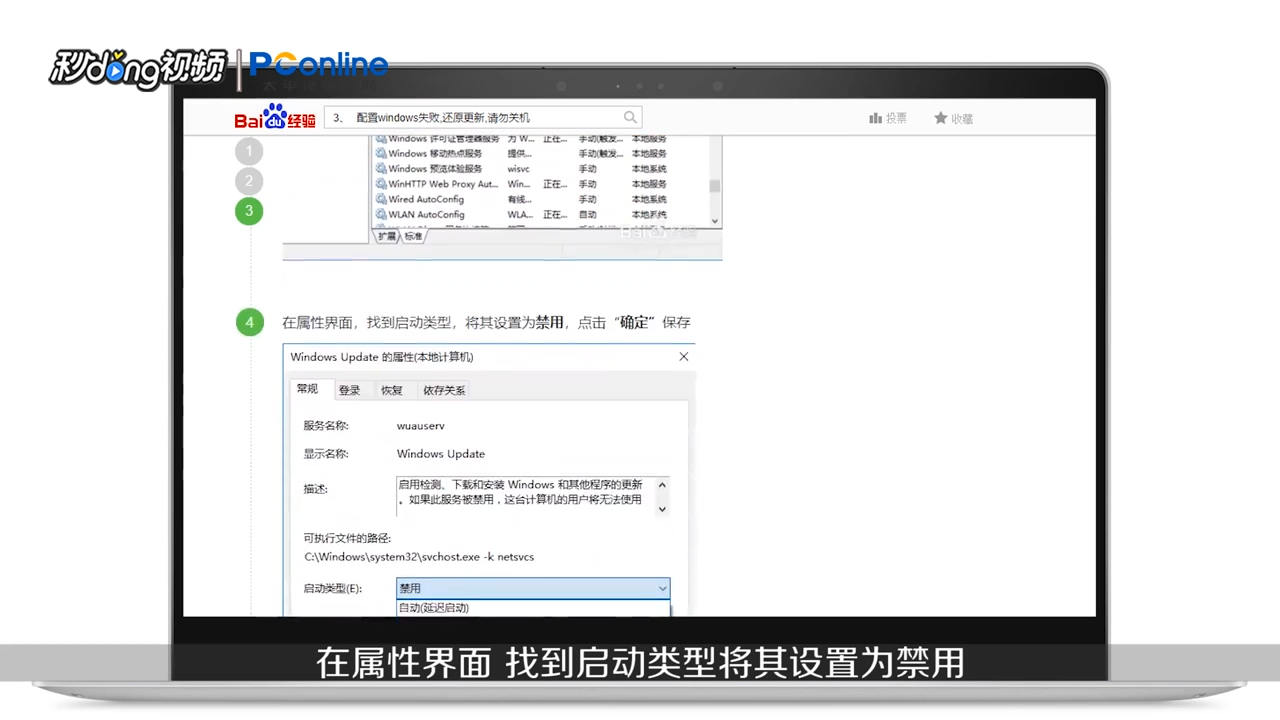Click the 自动 startup type cell
The height and width of the screenshot is (720, 1280).
point(587,214)
